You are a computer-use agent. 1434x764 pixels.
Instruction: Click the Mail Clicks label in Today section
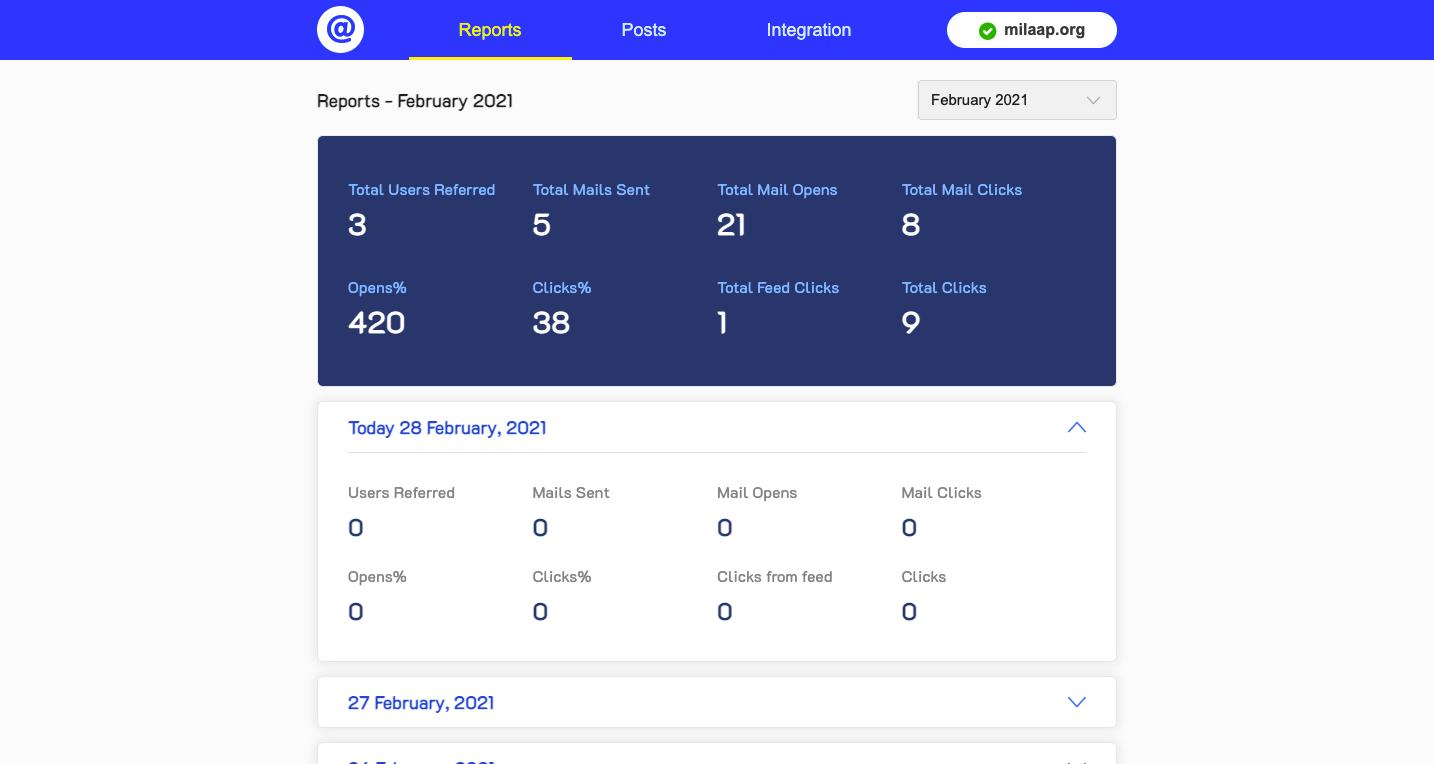tap(941, 493)
